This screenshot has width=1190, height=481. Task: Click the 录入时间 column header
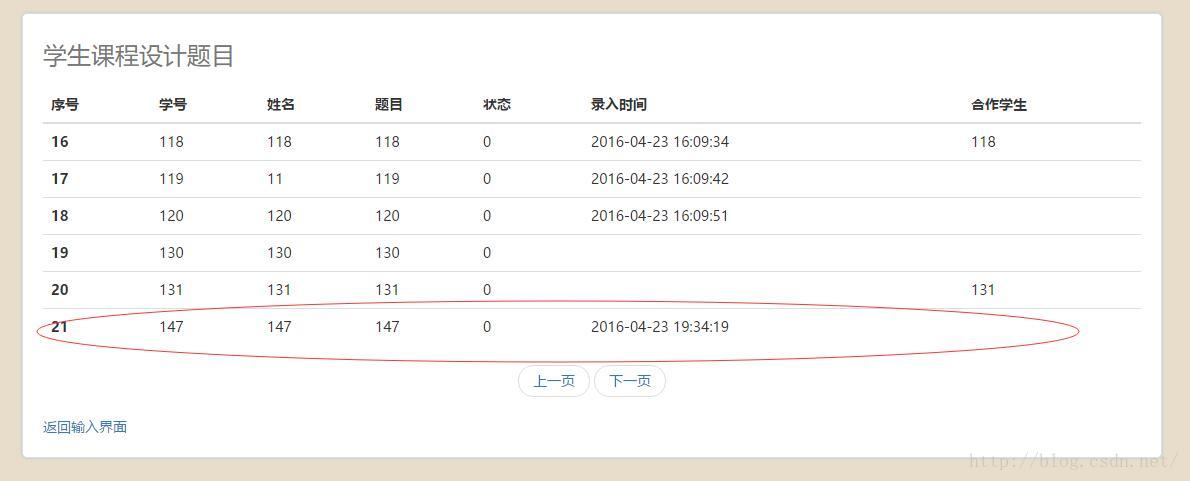pyautogui.click(x=619, y=105)
